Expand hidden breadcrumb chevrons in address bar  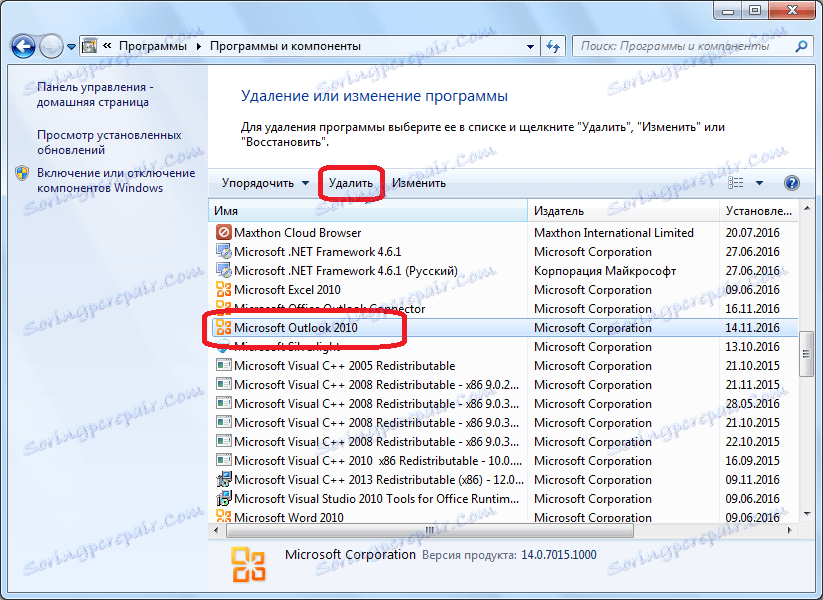pos(107,46)
